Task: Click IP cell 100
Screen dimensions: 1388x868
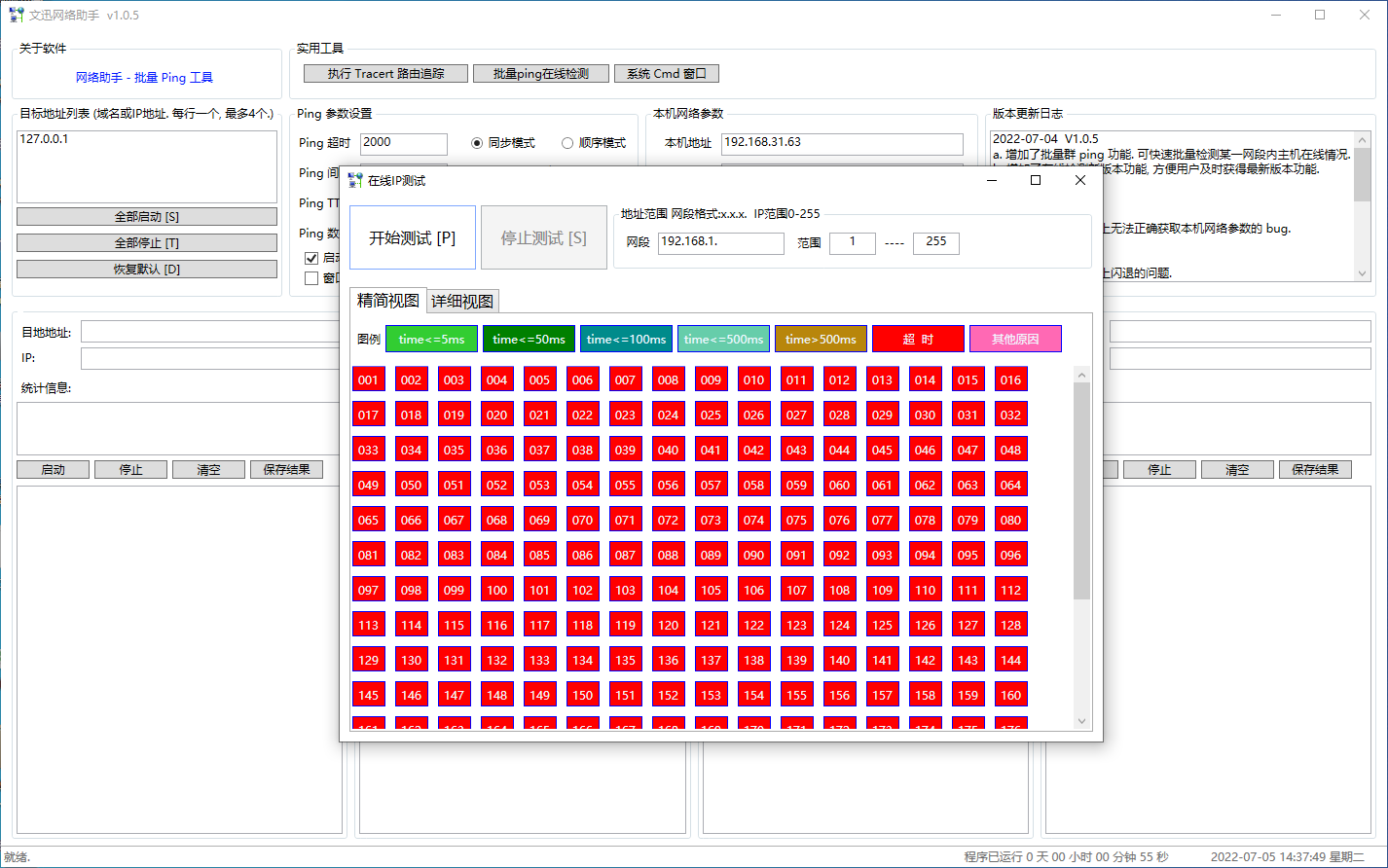Action: pos(497,590)
